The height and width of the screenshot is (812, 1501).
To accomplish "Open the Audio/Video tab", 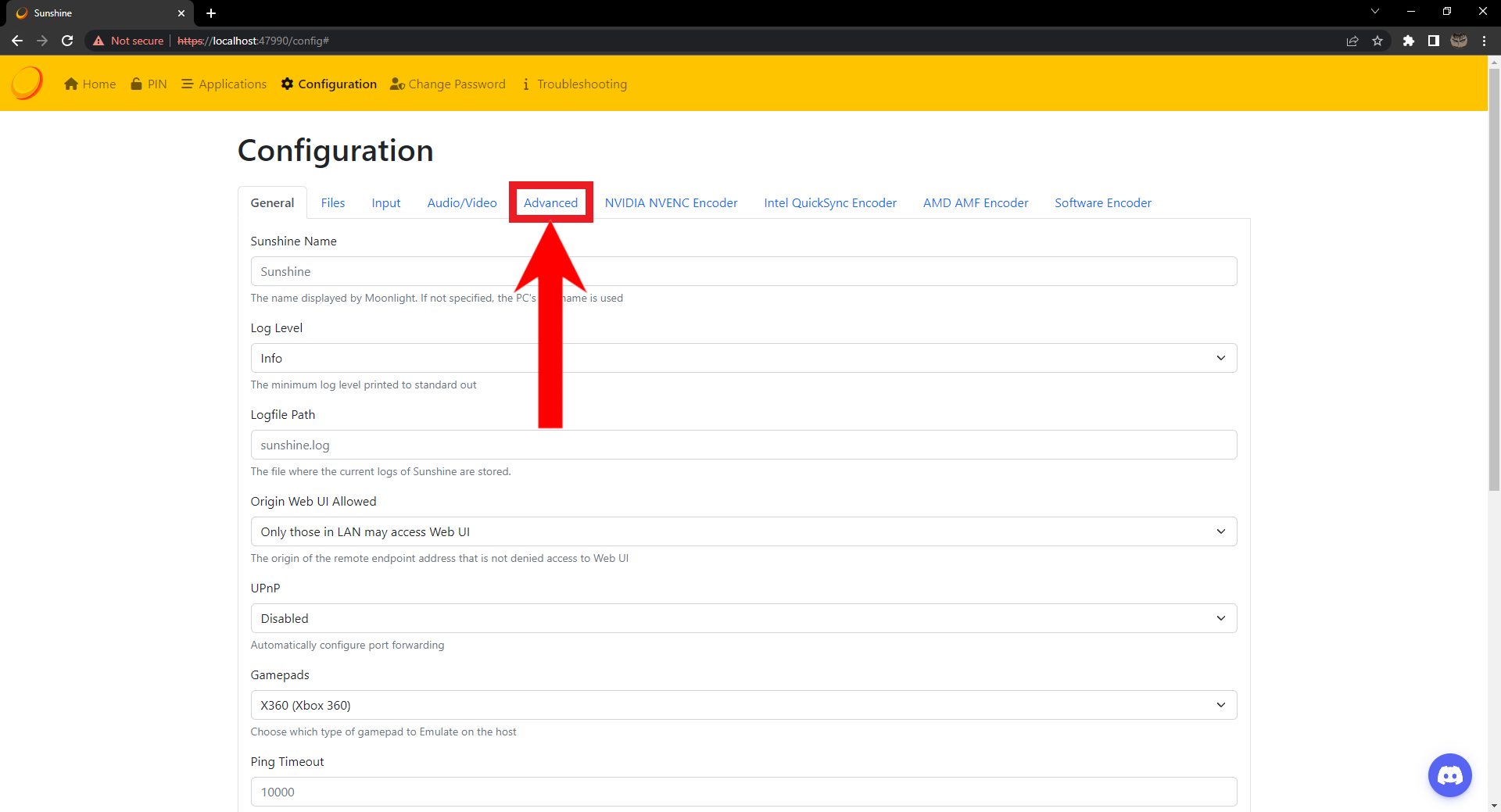I will point(462,203).
